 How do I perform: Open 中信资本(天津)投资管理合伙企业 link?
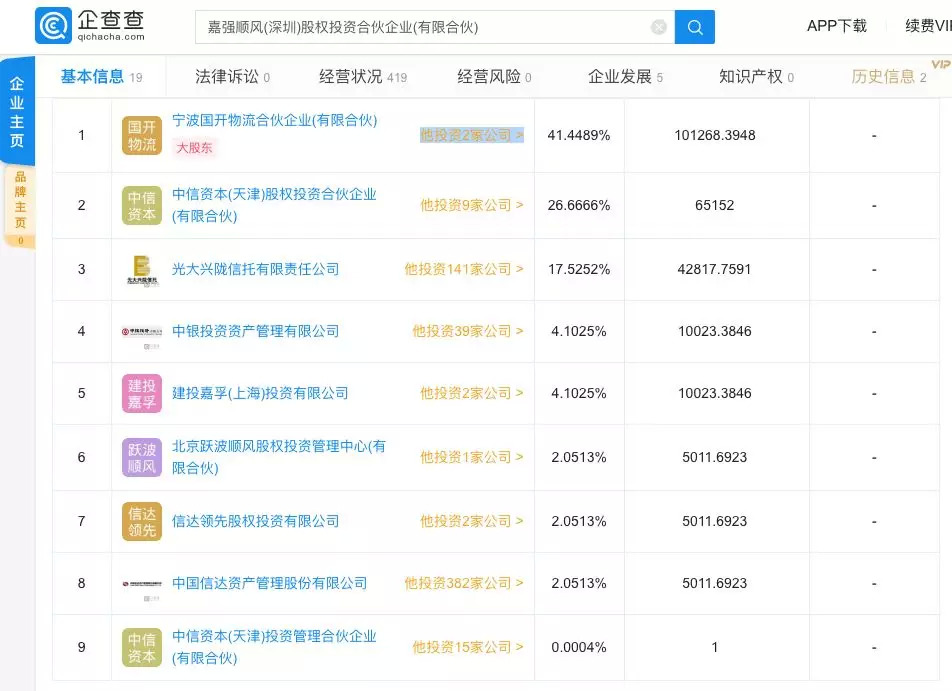[x=274, y=647]
